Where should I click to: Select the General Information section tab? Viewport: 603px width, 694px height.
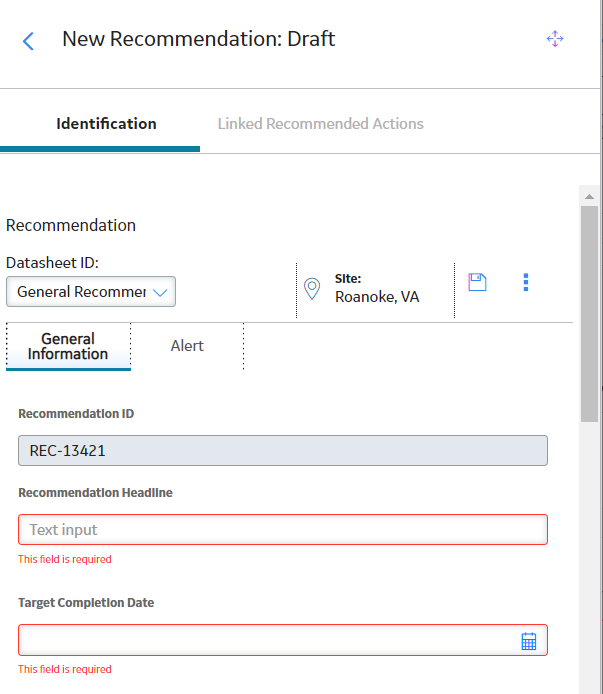(x=68, y=346)
